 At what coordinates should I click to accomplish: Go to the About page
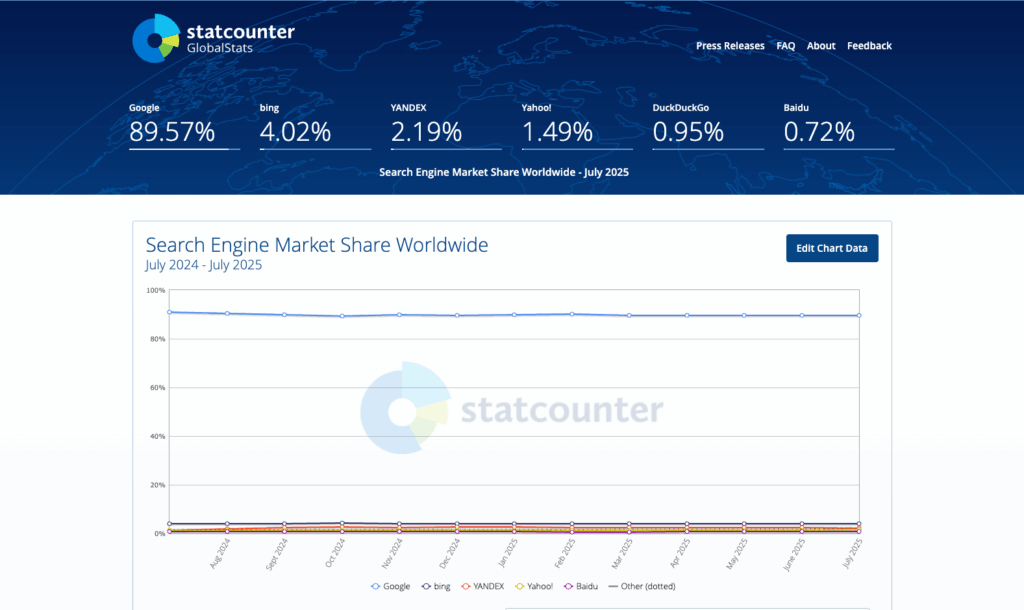821,46
